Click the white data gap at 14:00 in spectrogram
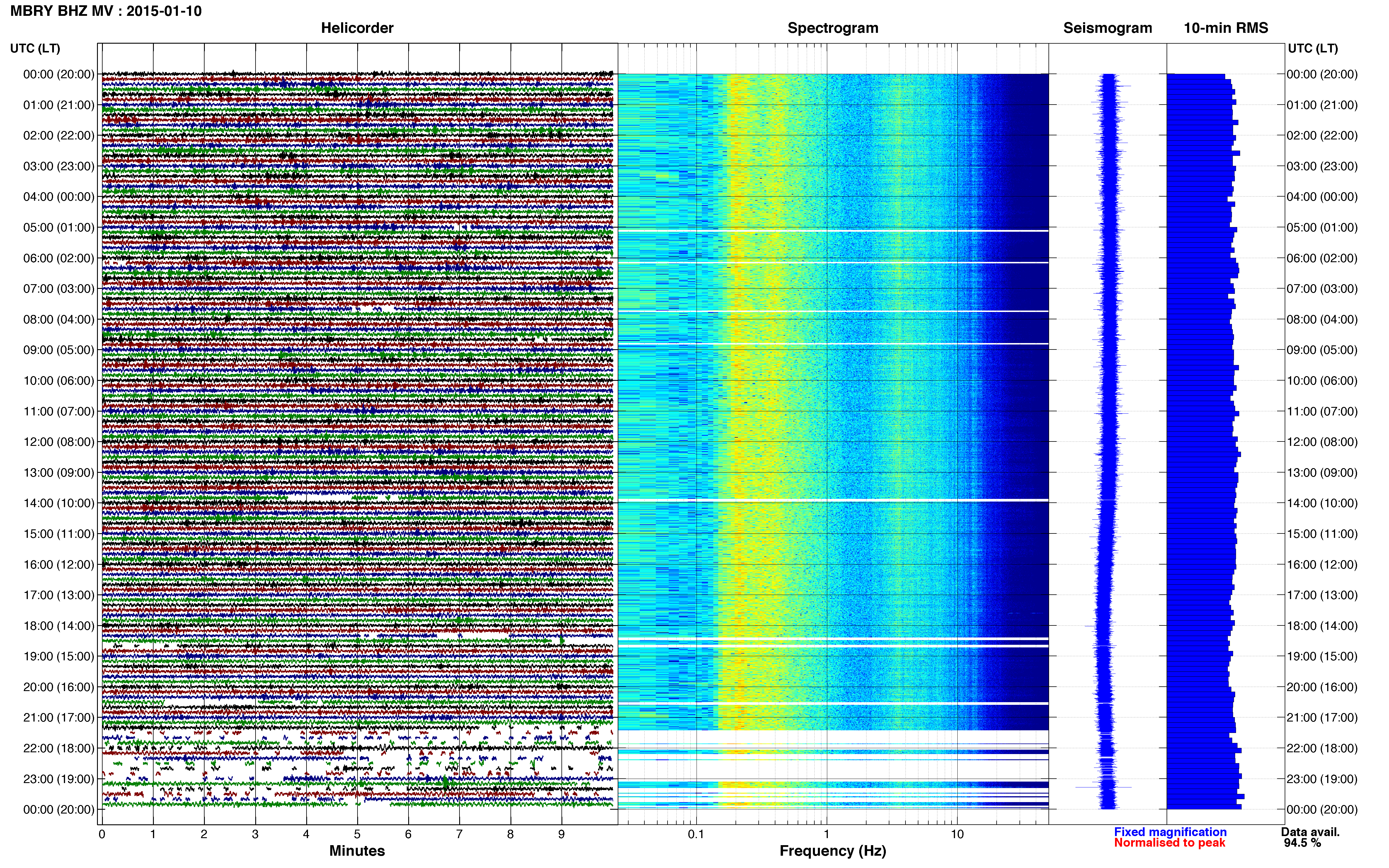This screenshot has height=868, width=1389. pyautogui.click(x=833, y=501)
